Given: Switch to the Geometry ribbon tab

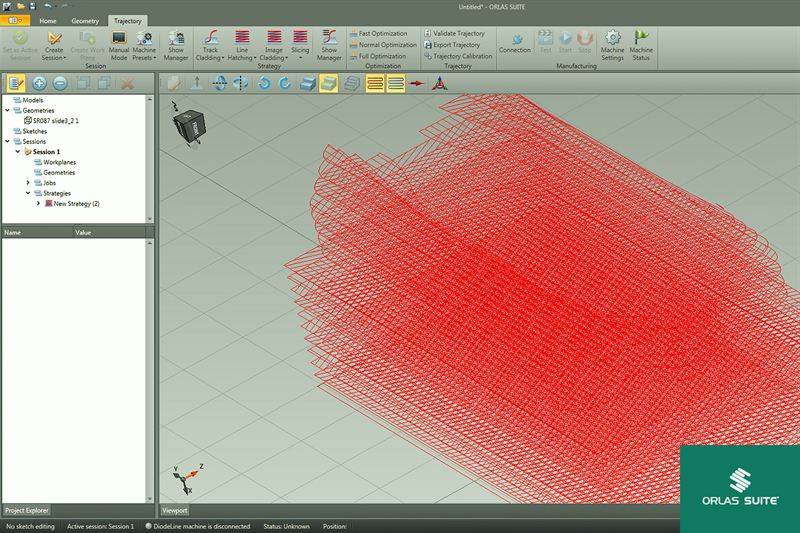Looking at the screenshot, I should pos(85,20).
